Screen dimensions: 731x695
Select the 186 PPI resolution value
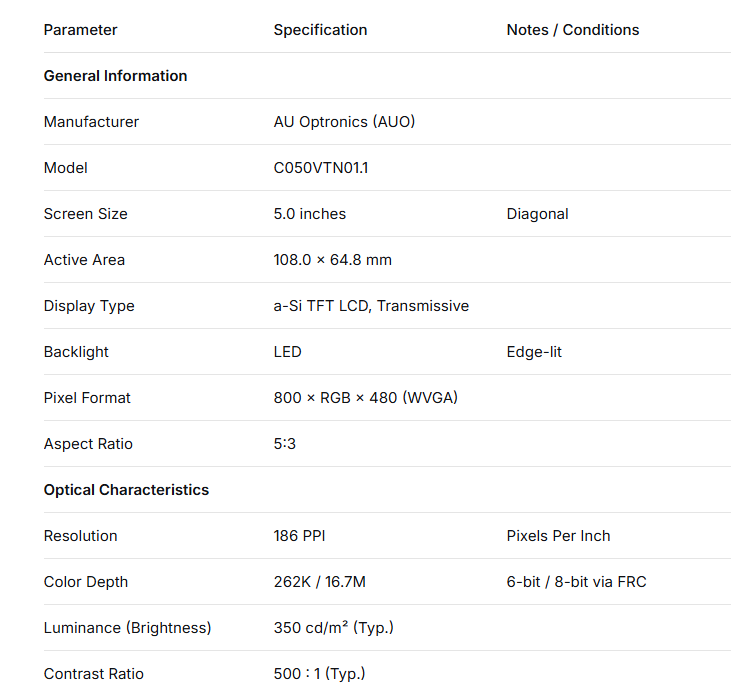pyautogui.click(x=299, y=536)
